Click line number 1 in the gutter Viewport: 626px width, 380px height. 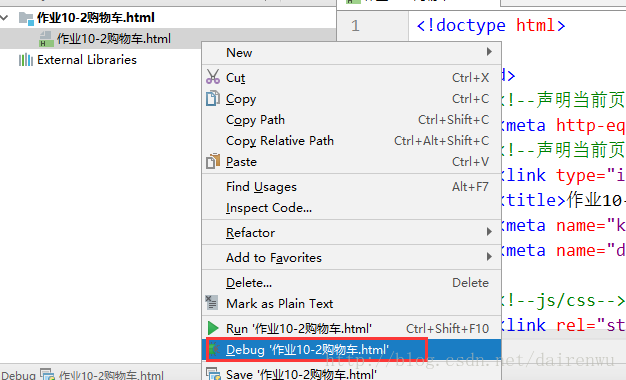point(355,26)
